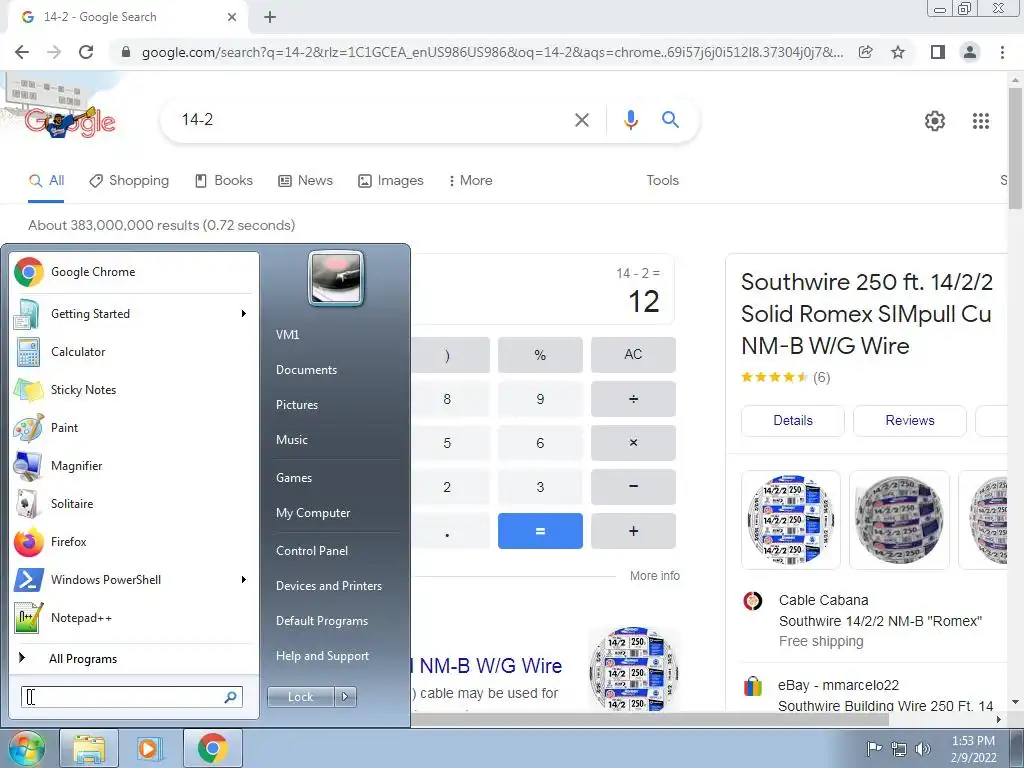This screenshot has height=768, width=1024.
Task: Click the Reviews button for Southwire wire
Action: point(910,421)
